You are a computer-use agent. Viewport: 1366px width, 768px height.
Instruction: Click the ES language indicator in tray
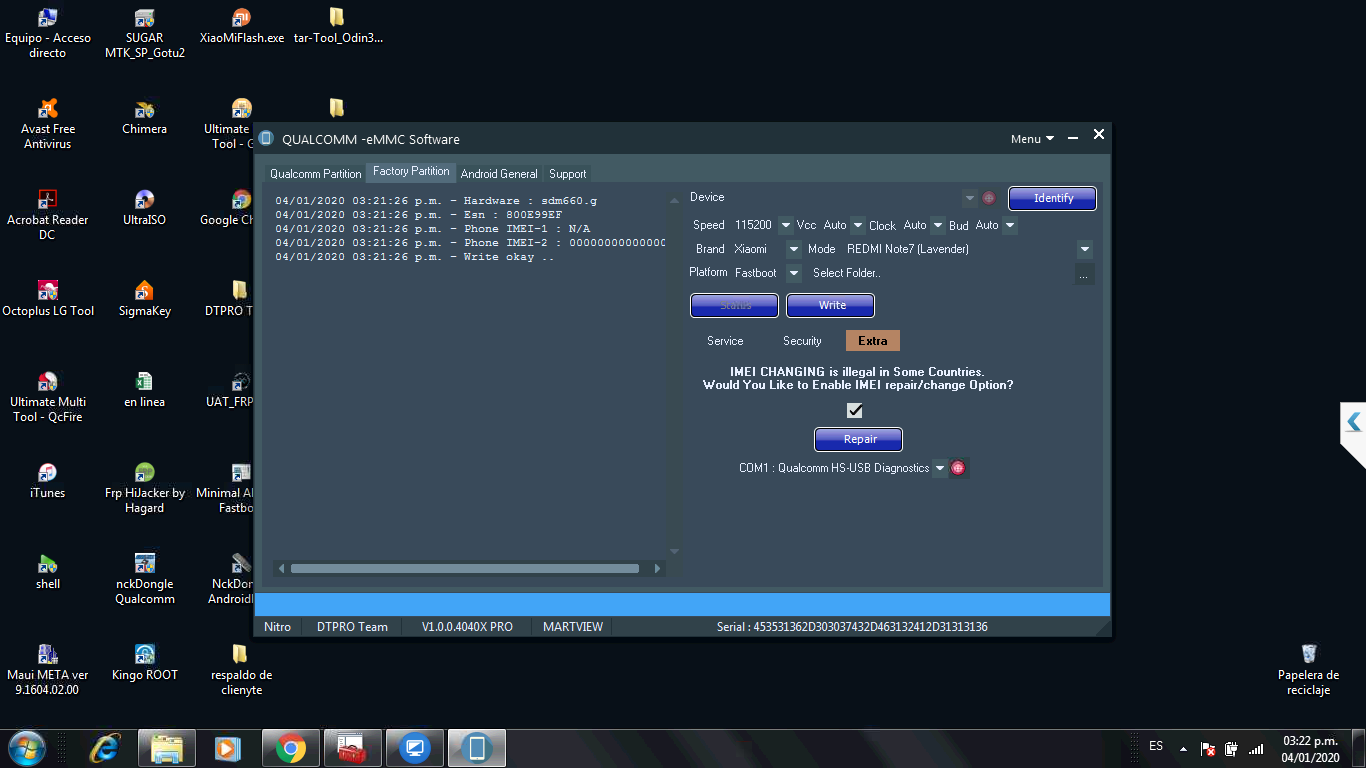click(x=1156, y=746)
